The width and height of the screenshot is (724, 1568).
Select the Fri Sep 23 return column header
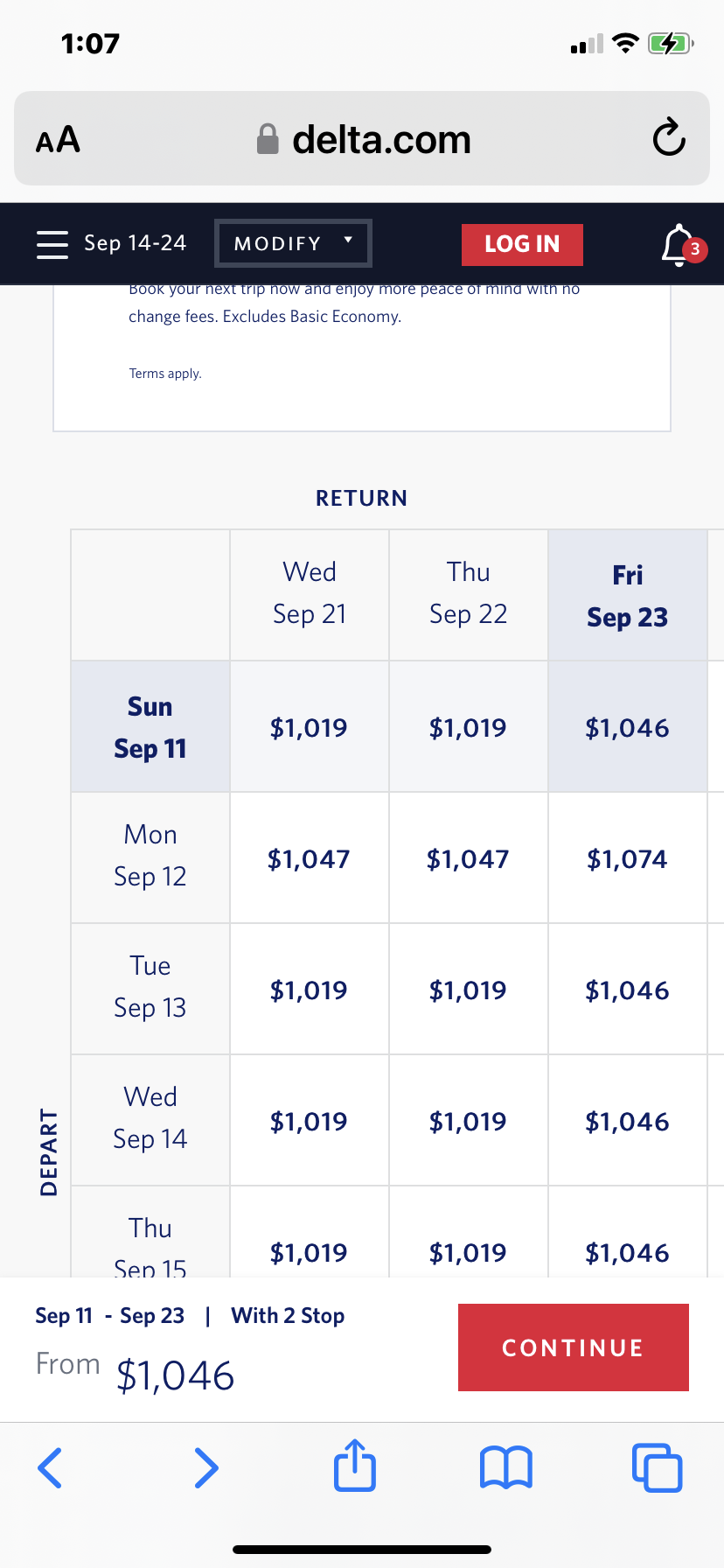[628, 595]
